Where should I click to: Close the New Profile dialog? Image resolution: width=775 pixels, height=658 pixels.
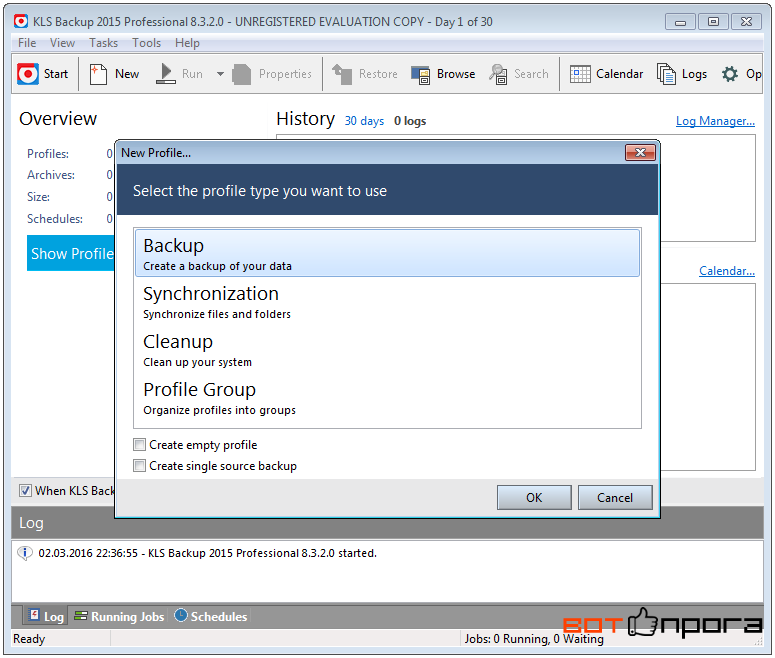pos(640,152)
